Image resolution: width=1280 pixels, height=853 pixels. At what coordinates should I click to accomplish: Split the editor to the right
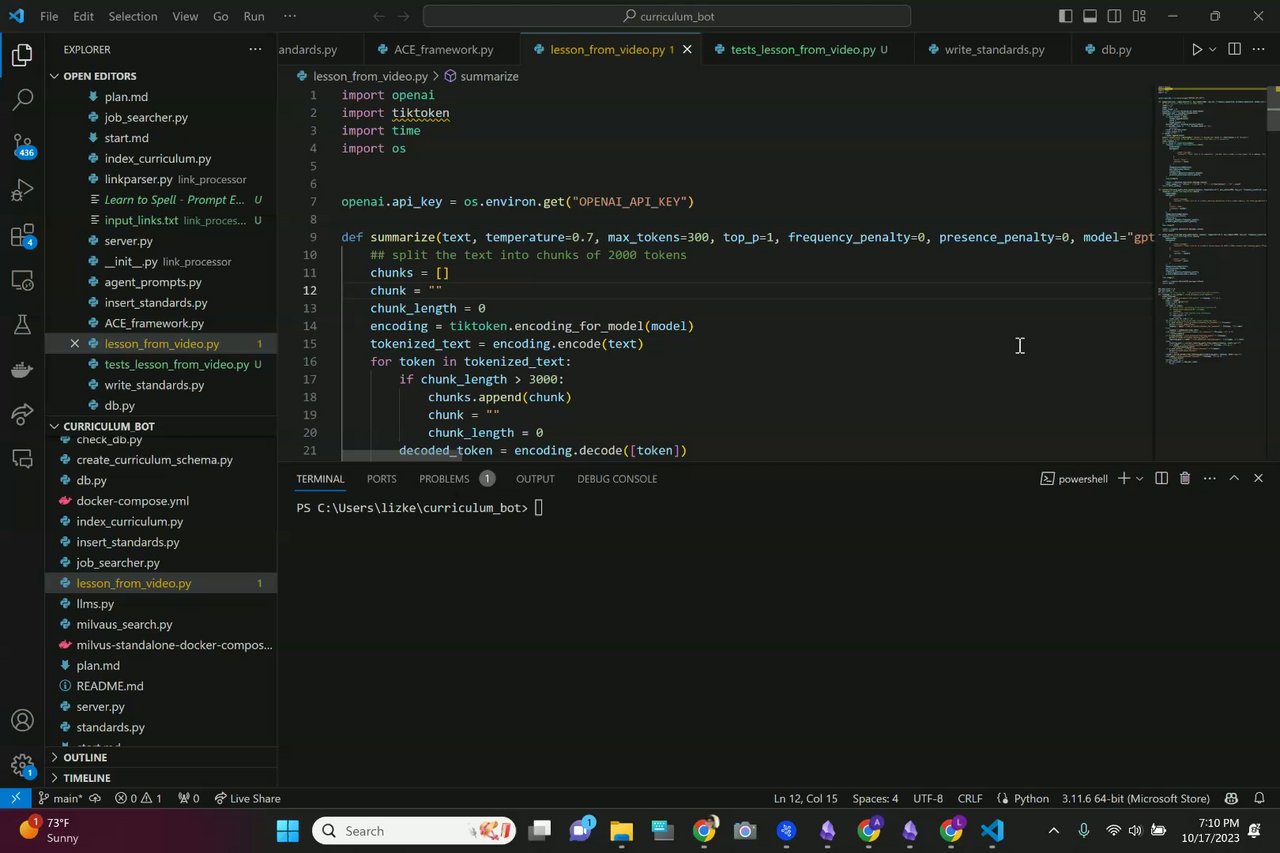pyautogui.click(x=1234, y=49)
